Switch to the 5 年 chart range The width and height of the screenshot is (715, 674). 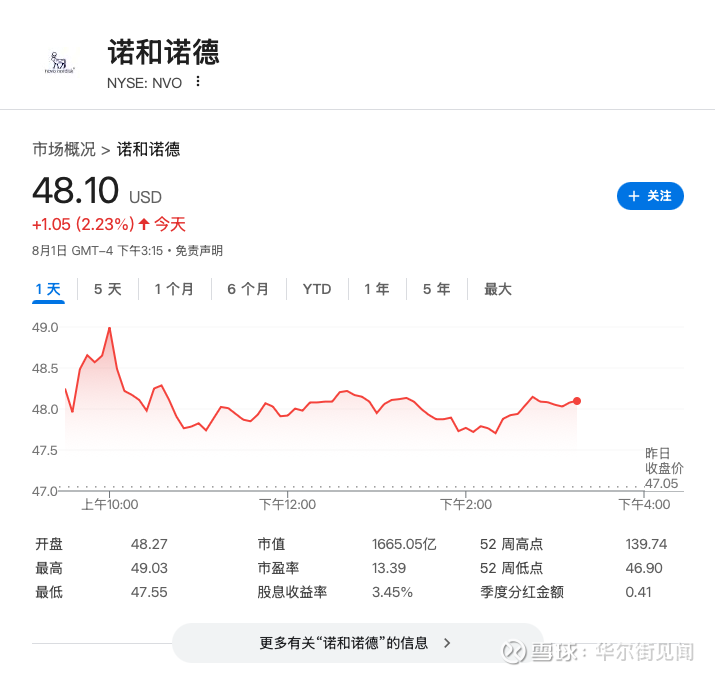point(436,289)
